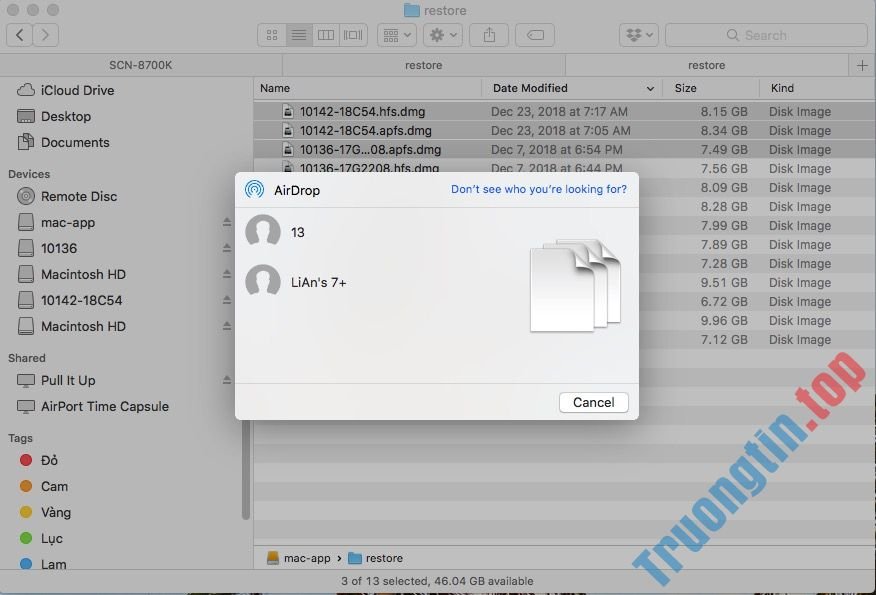Add a new tab with plus button
The image size is (876, 595).
(862, 65)
